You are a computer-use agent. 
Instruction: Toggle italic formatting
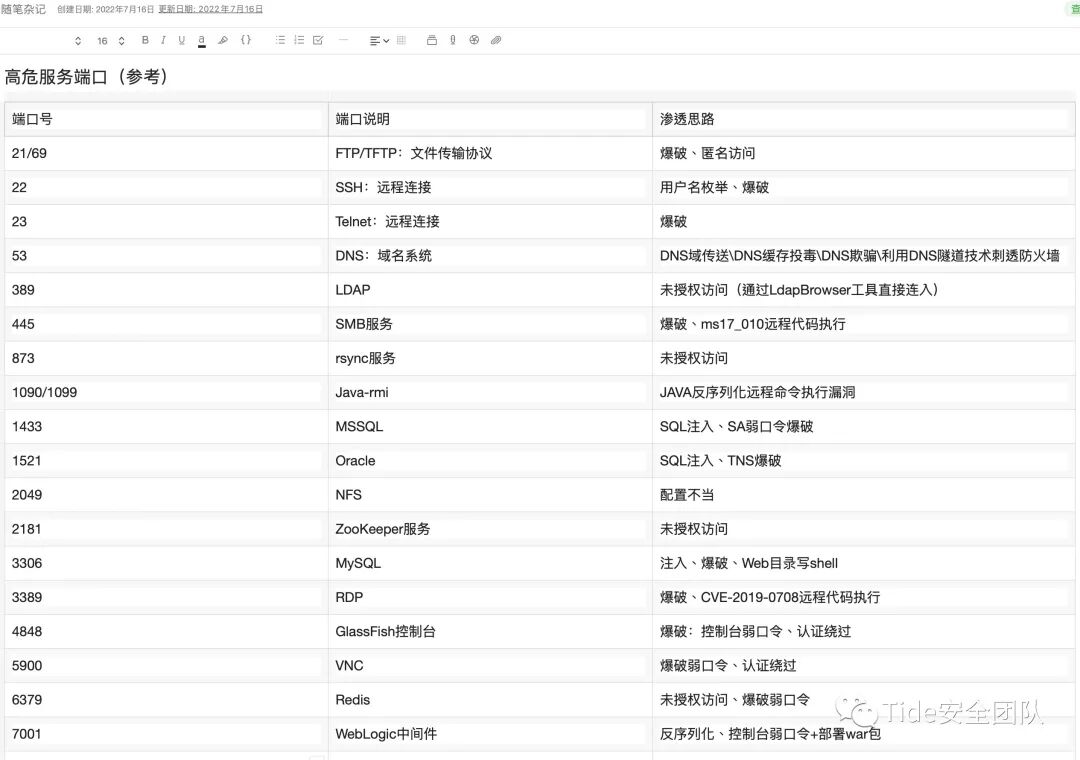(x=163, y=40)
